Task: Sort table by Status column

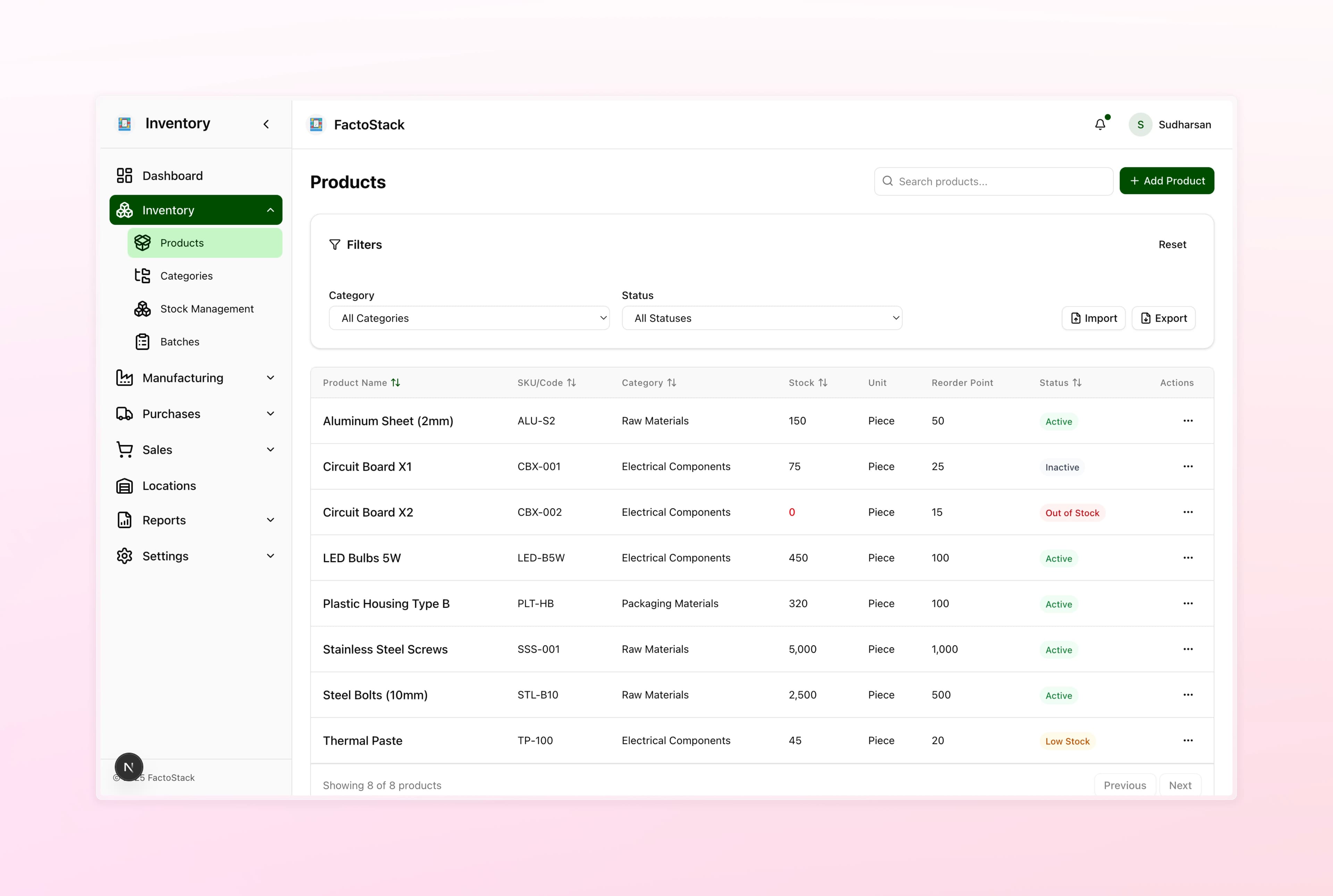Action: tap(1060, 383)
